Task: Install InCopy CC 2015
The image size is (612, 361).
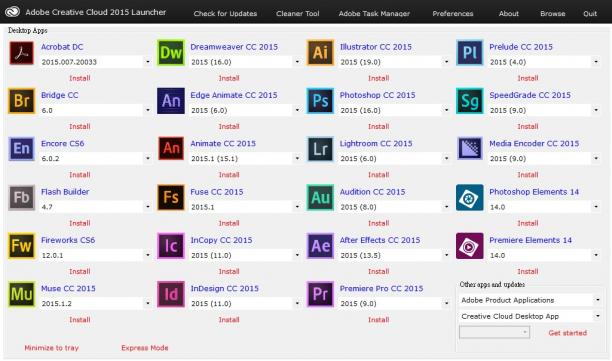Action: (x=229, y=271)
